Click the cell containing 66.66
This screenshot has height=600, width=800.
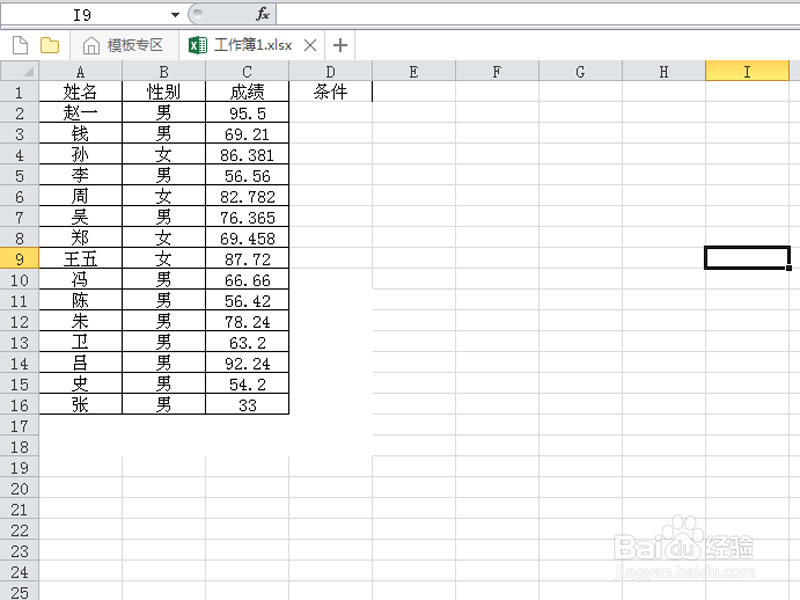point(247,280)
